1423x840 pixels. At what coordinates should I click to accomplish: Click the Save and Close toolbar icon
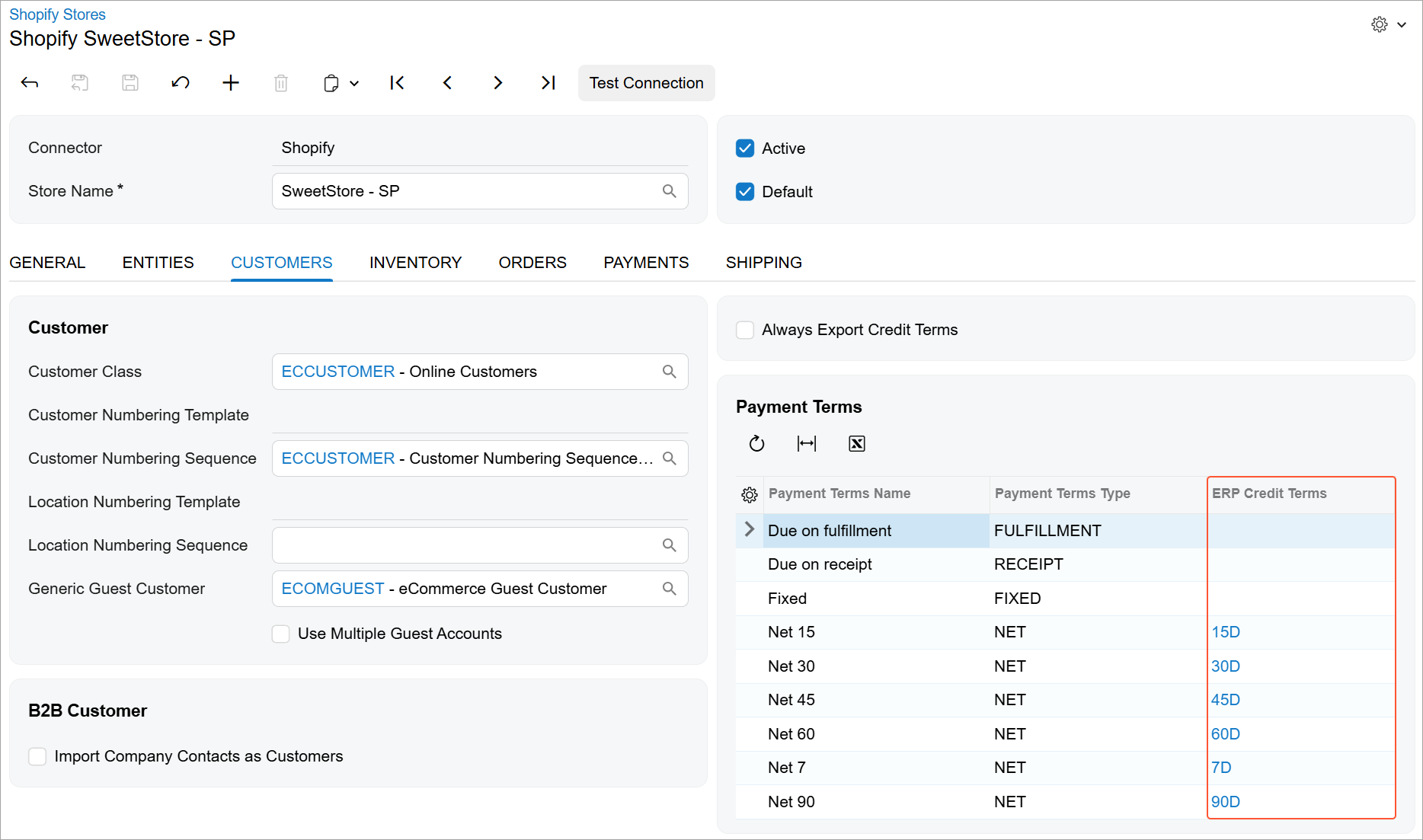tap(80, 83)
